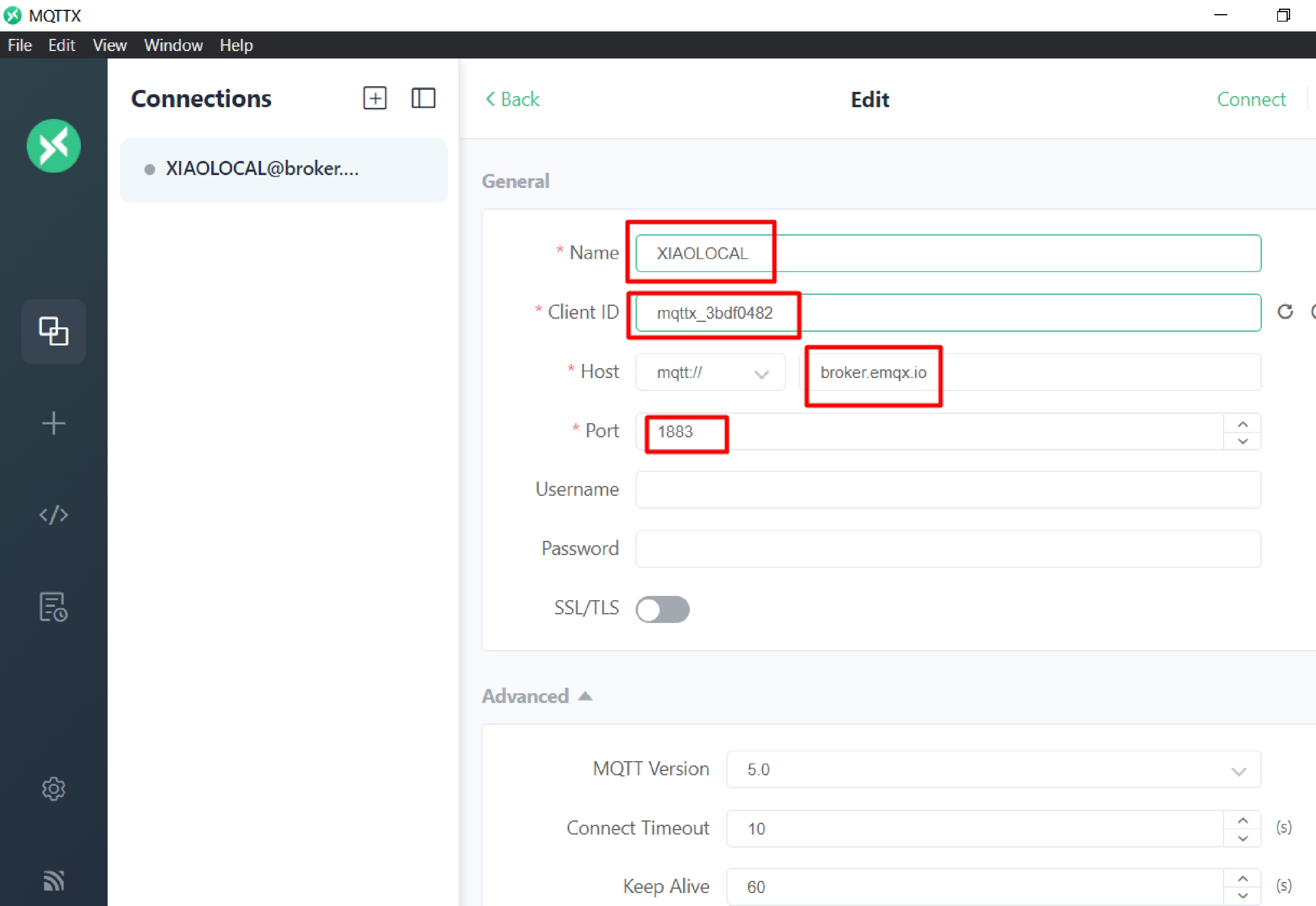Click the Host address field broker.emqx.io
This screenshot has width=1316, height=906.
(x=1030, y=373)
